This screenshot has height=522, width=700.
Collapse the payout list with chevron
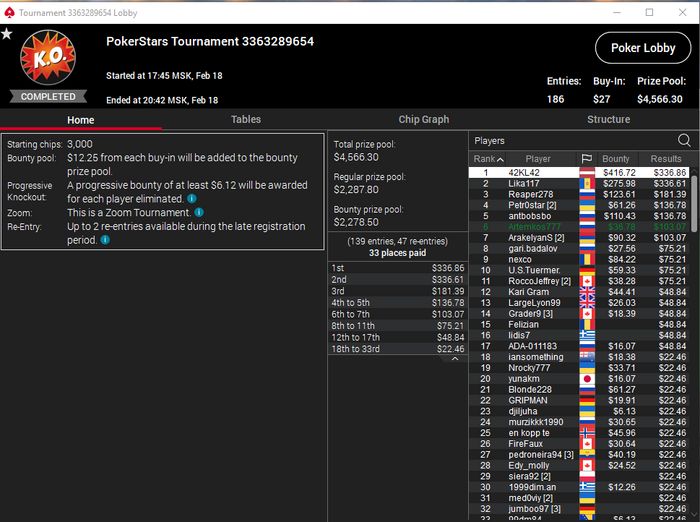(x=455, y=359)
